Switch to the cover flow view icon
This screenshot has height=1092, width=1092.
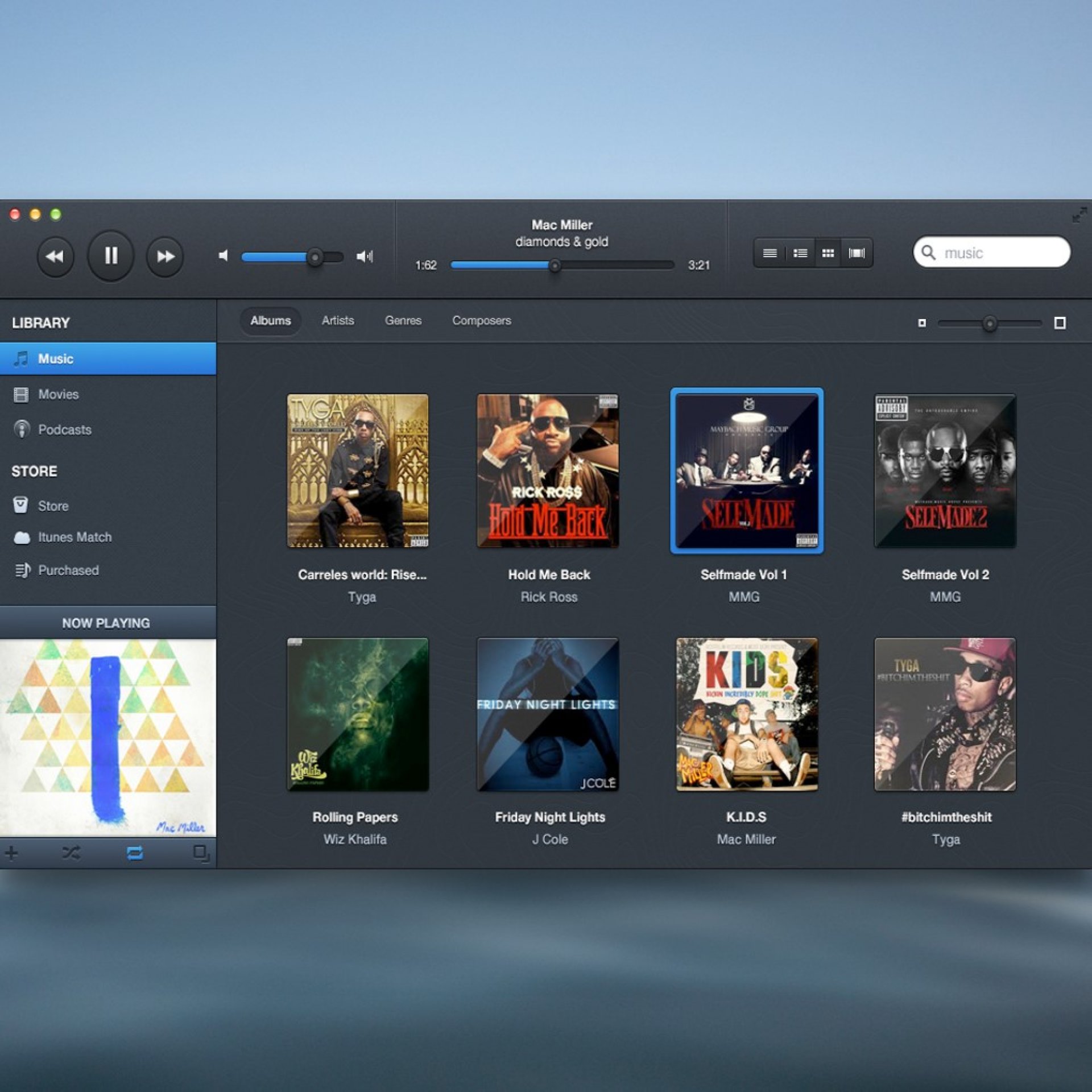point(857,253)
